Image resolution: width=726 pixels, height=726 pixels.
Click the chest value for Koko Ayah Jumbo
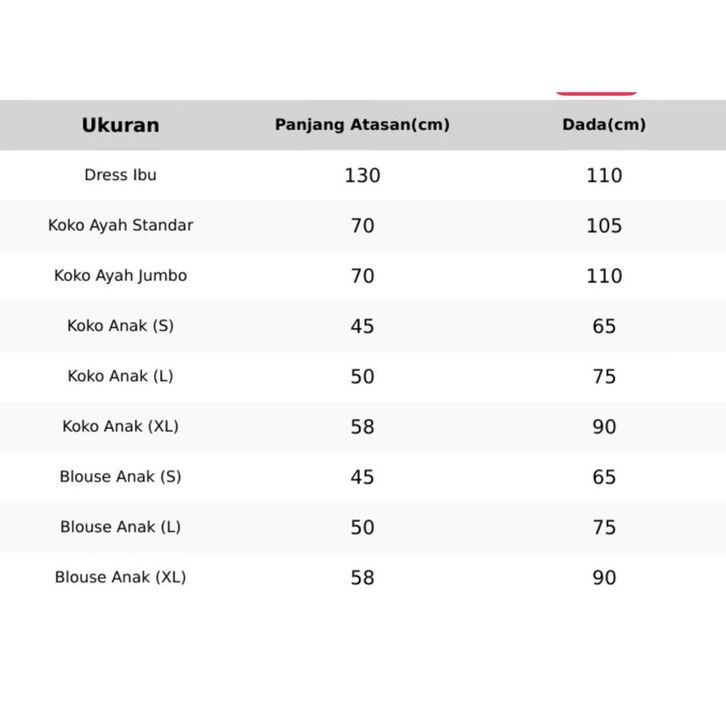(x=604, y=276)
